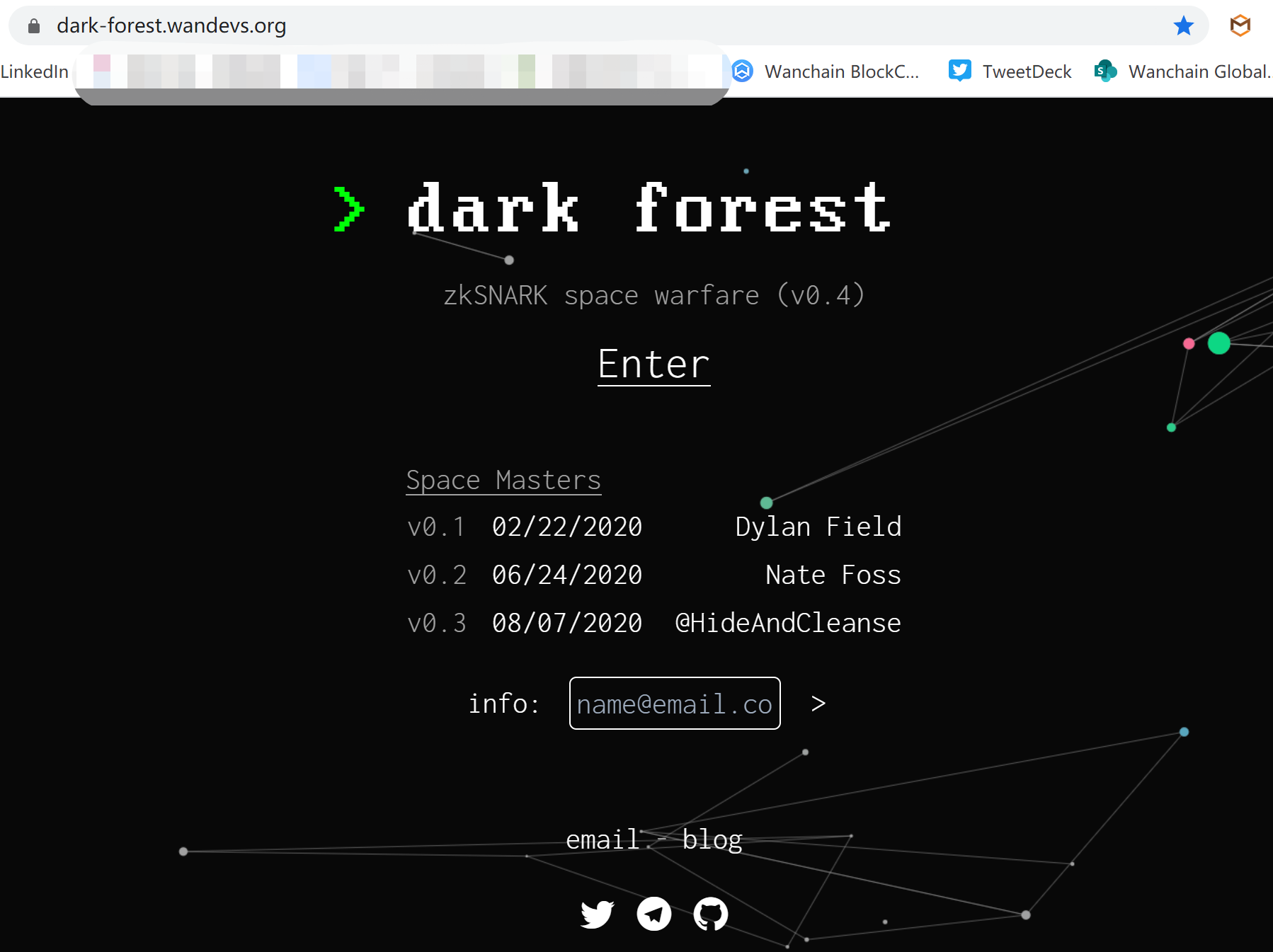
Task: Select the winner name Nate Foss
Action: coord(833,575)
